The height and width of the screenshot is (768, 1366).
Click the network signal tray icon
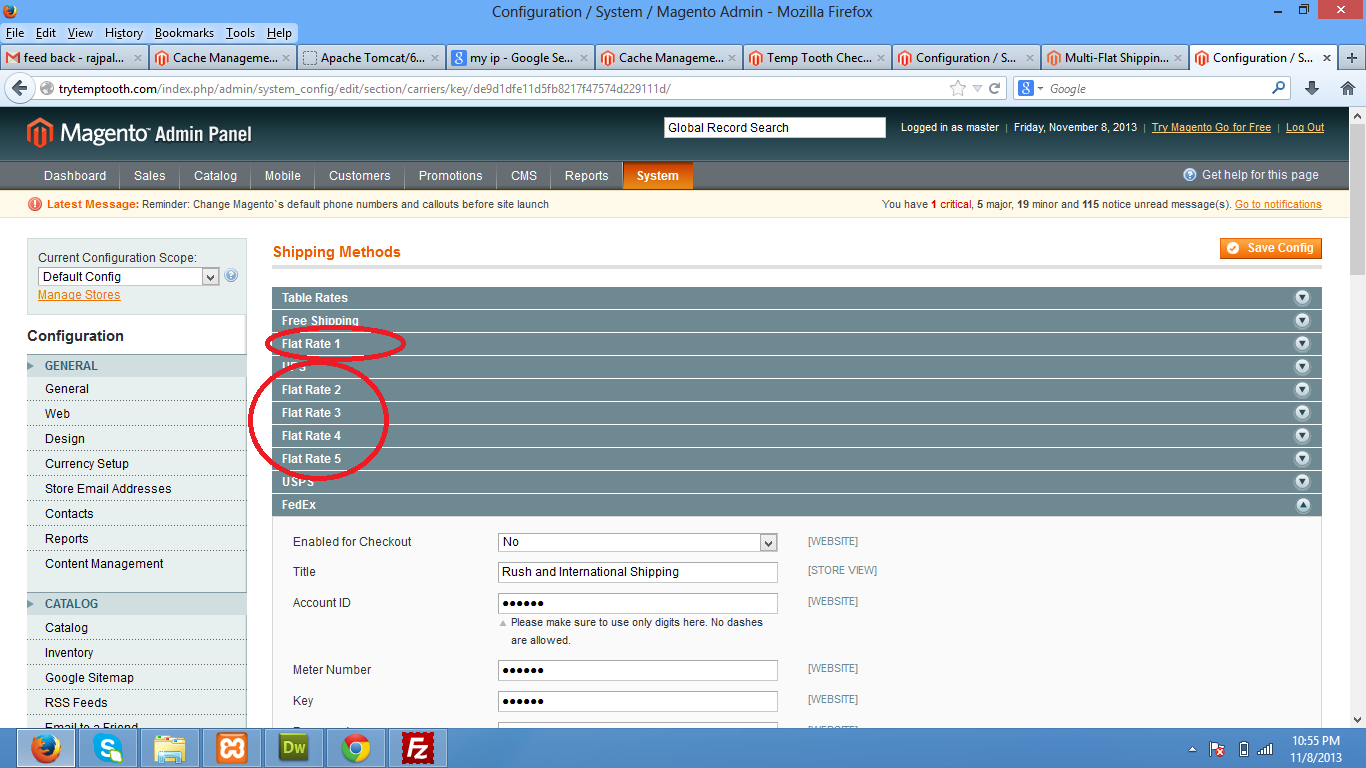pyautogui.click(x=1266, y=749)
